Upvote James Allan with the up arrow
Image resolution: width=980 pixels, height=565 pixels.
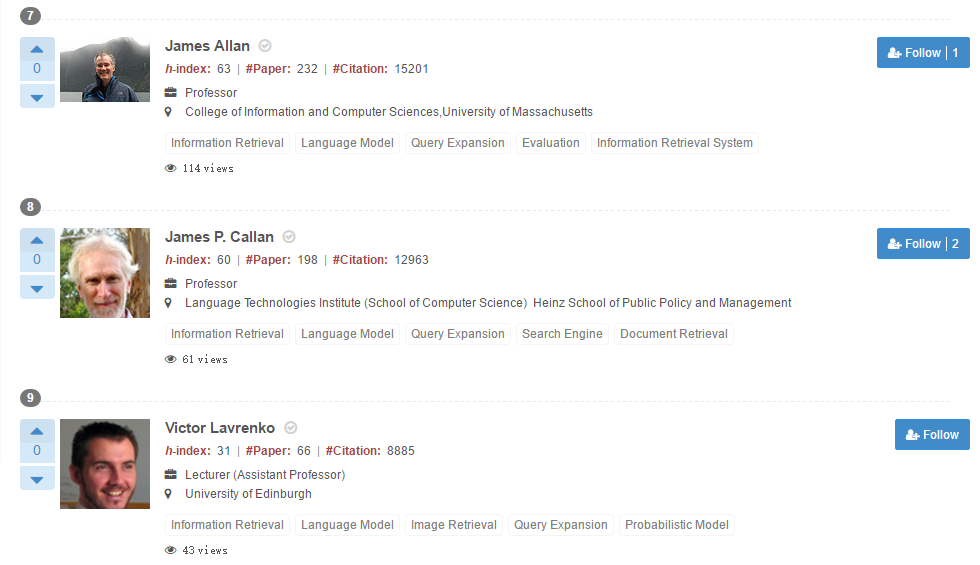[37, 49]
